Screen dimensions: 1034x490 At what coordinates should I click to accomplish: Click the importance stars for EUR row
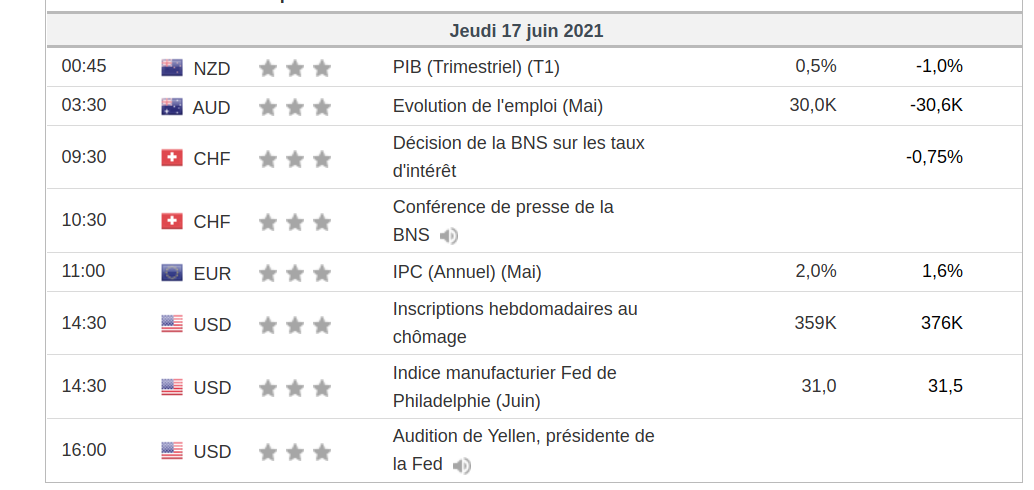point(294,273)
